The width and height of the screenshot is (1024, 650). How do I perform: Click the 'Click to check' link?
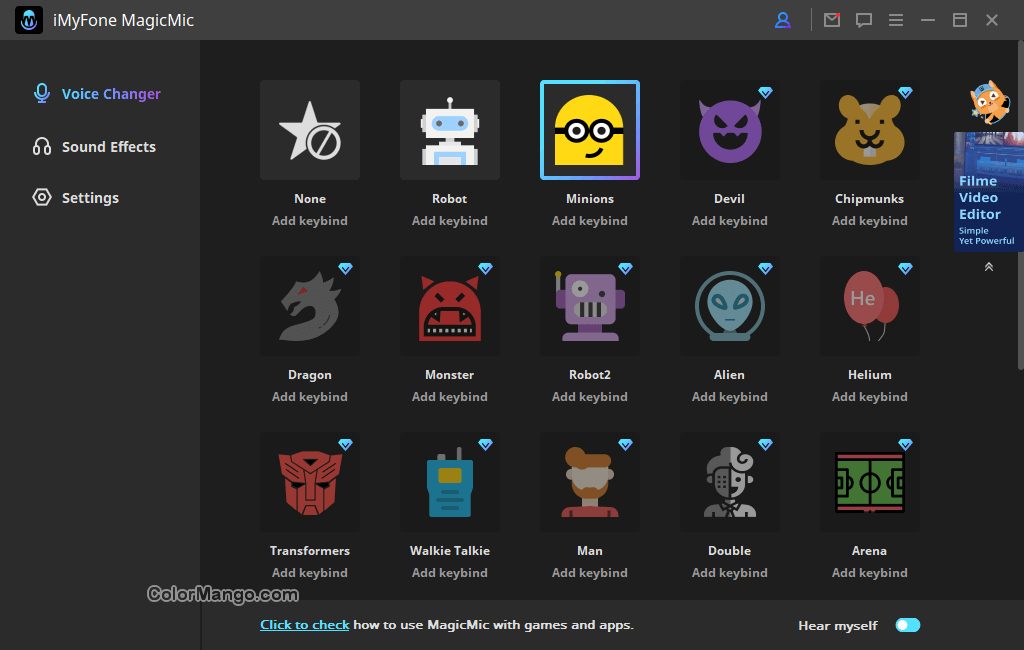coord(304,625)
